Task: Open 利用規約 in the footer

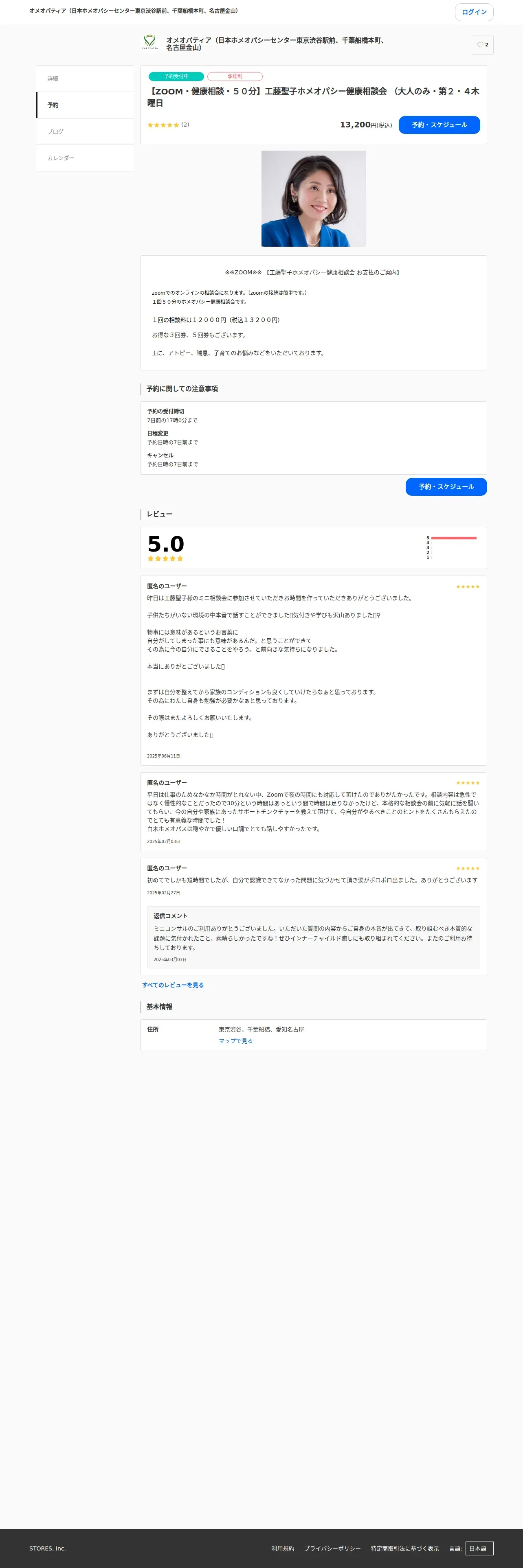Action: (x=283, y=1548)
